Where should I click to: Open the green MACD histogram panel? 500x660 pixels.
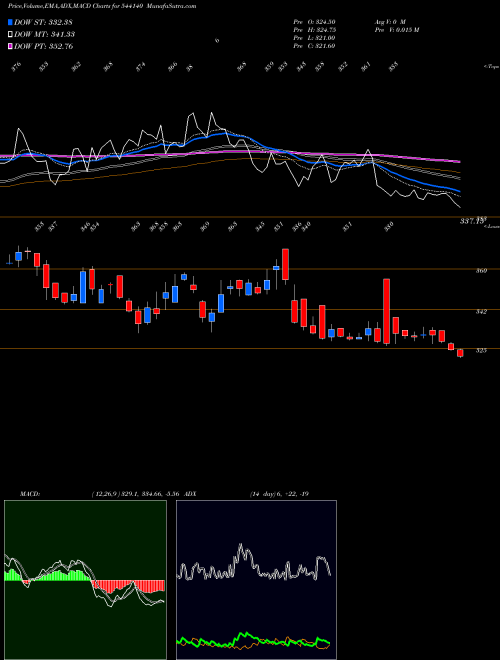[x=85, y=580]
